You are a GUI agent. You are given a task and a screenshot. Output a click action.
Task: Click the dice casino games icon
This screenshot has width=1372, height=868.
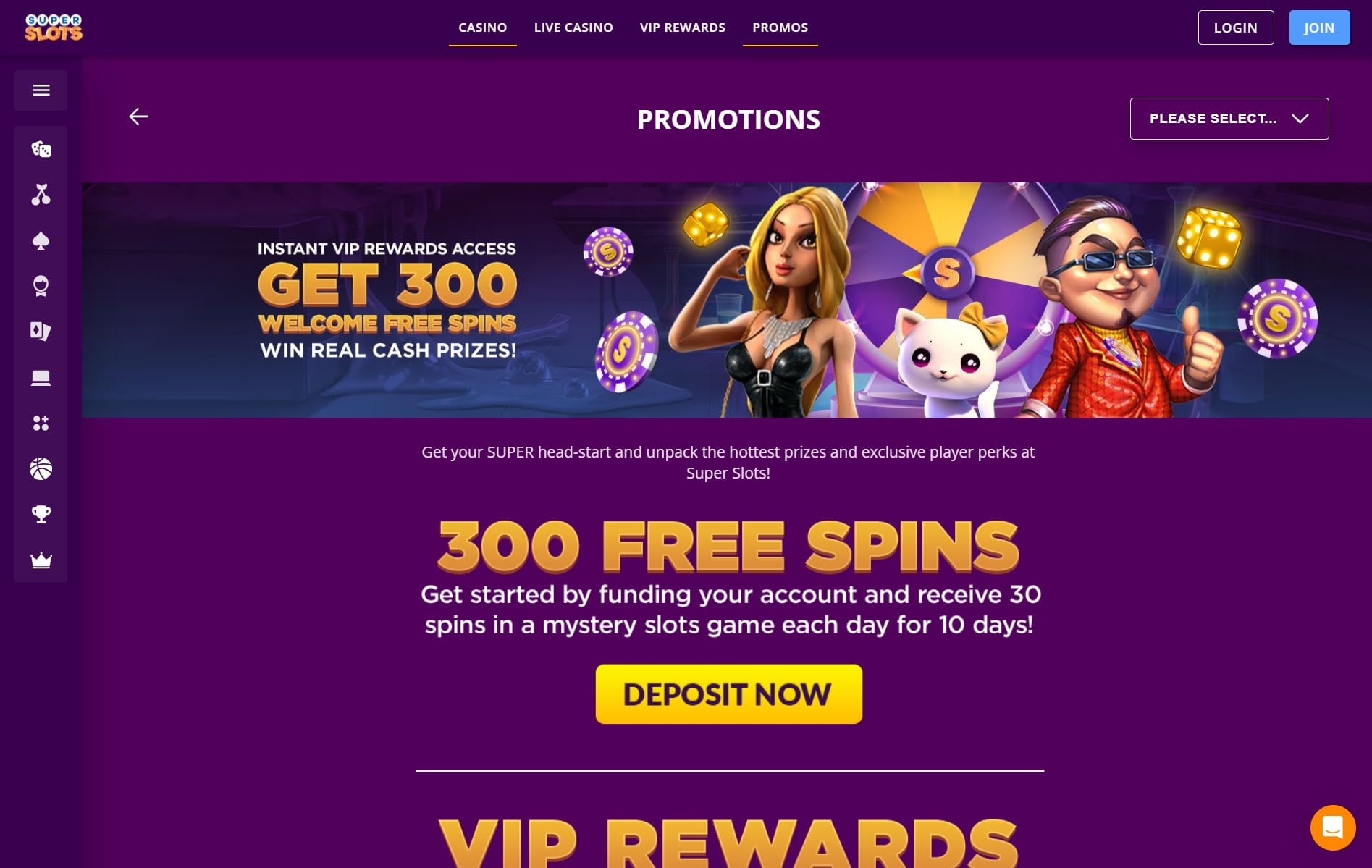(x=41, y=149)
